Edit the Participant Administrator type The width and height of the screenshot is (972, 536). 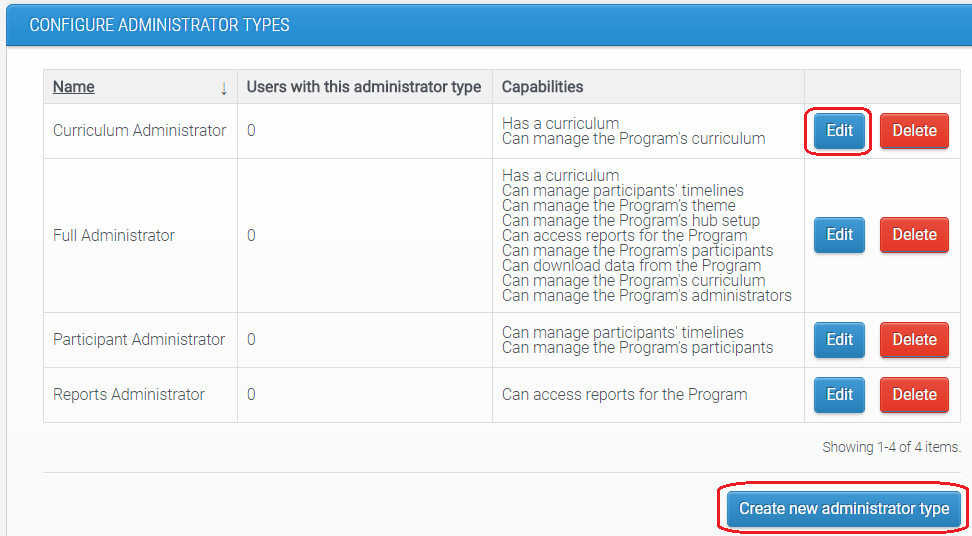(x=839, y=340)
